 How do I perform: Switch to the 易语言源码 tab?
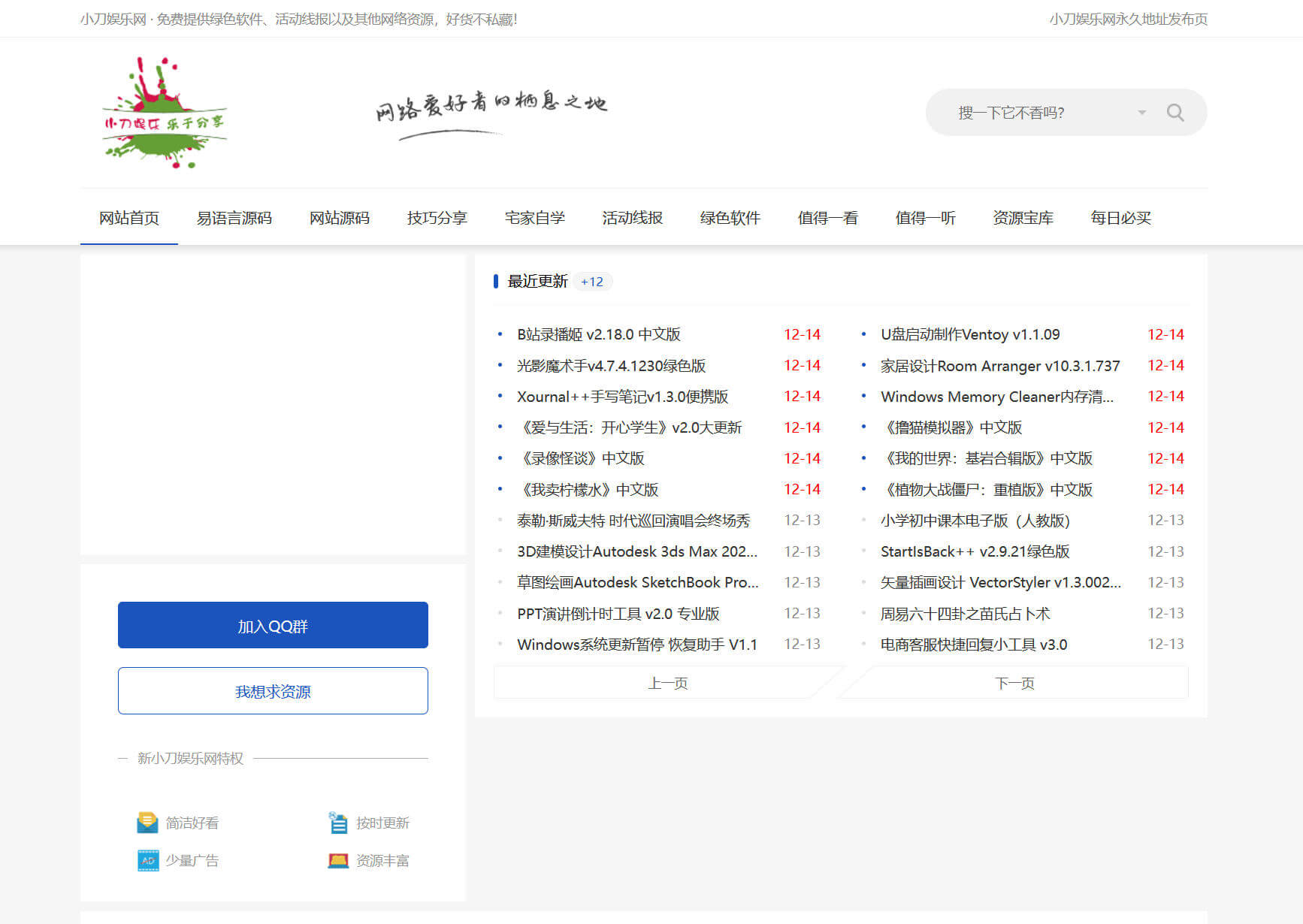pos(234,218)
